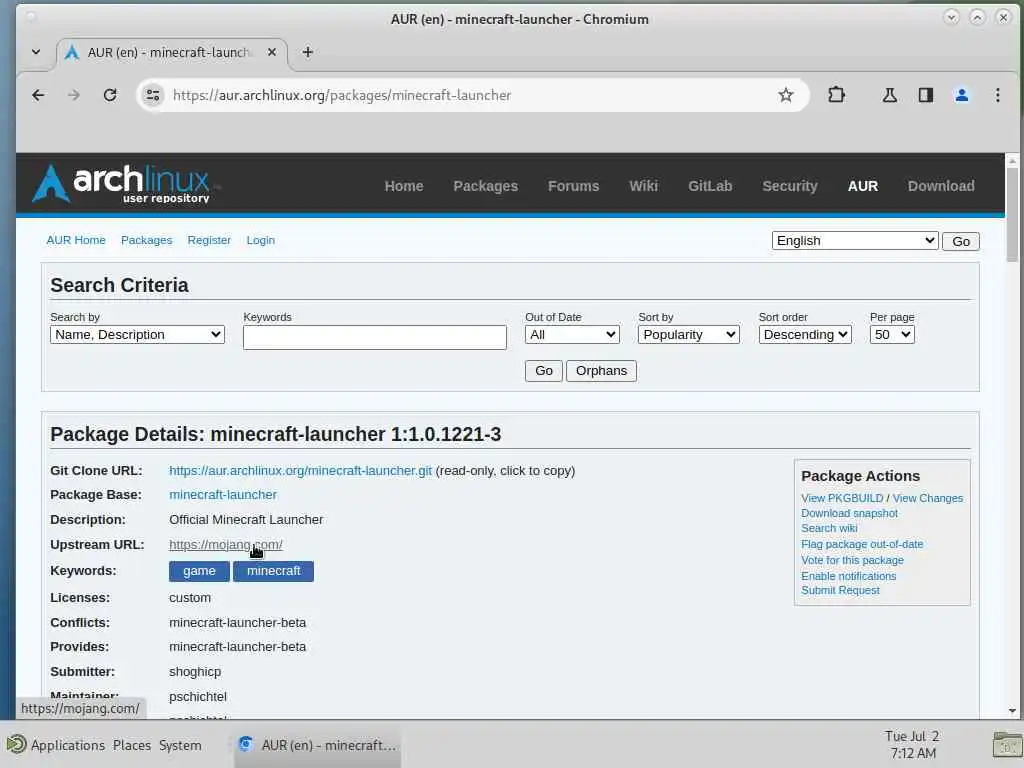Viewport: 1024px width, 768px height.
Task: Open Forums in Arch navigation bar
Action: (x=573, y=186)
